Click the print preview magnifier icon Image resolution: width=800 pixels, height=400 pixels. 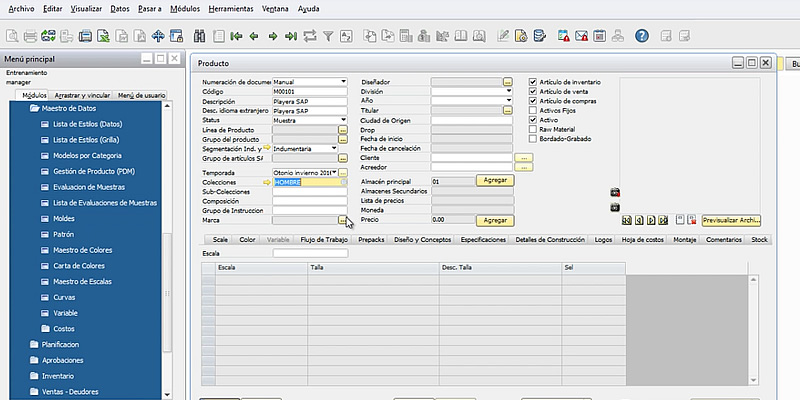10,36
